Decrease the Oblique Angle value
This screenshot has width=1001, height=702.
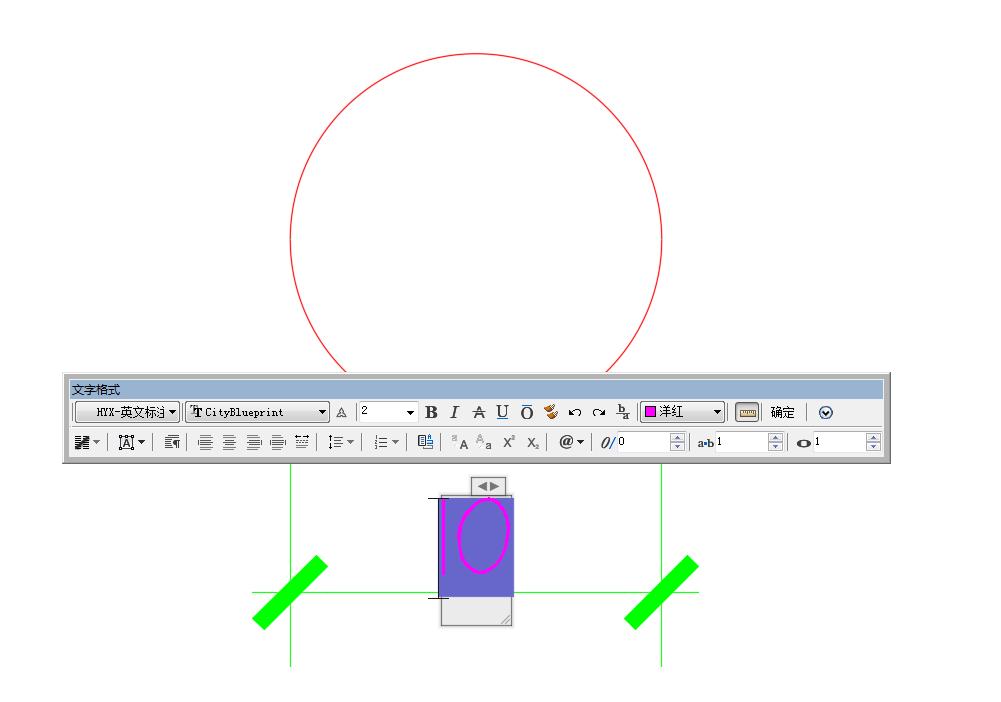[677, 447]
